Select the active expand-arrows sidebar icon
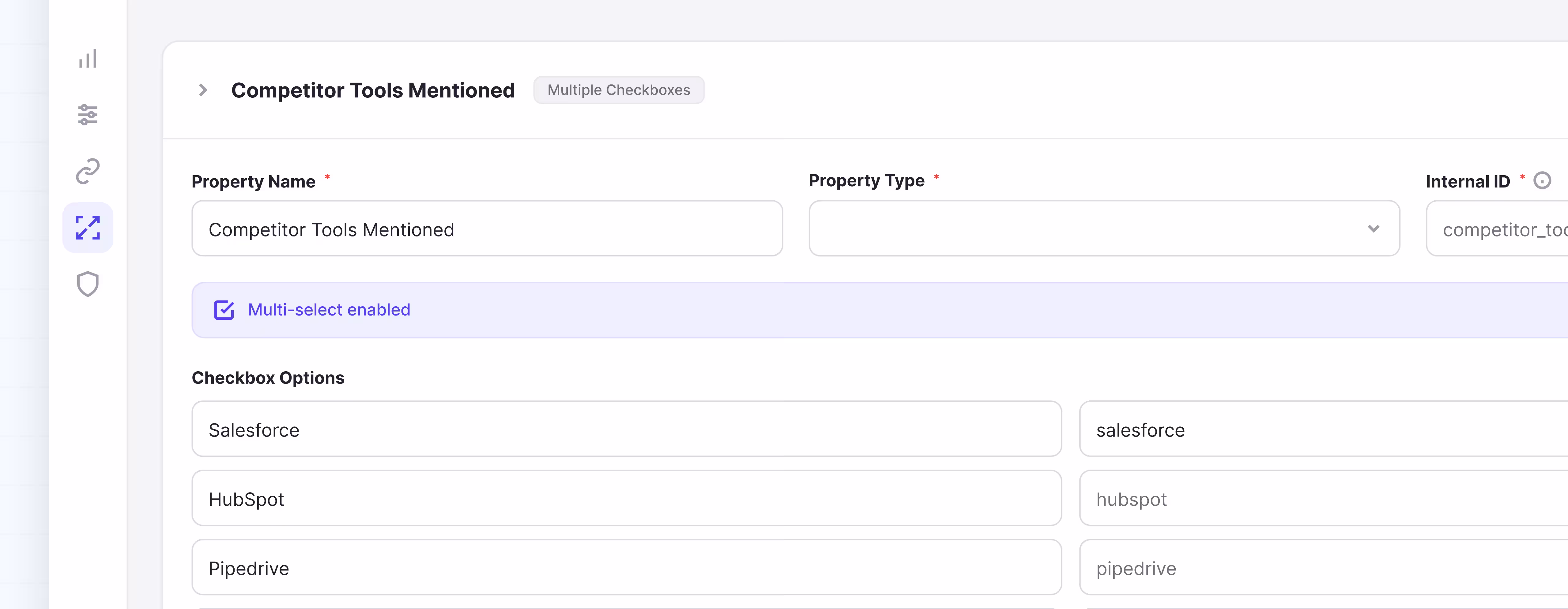 point(88,227)
